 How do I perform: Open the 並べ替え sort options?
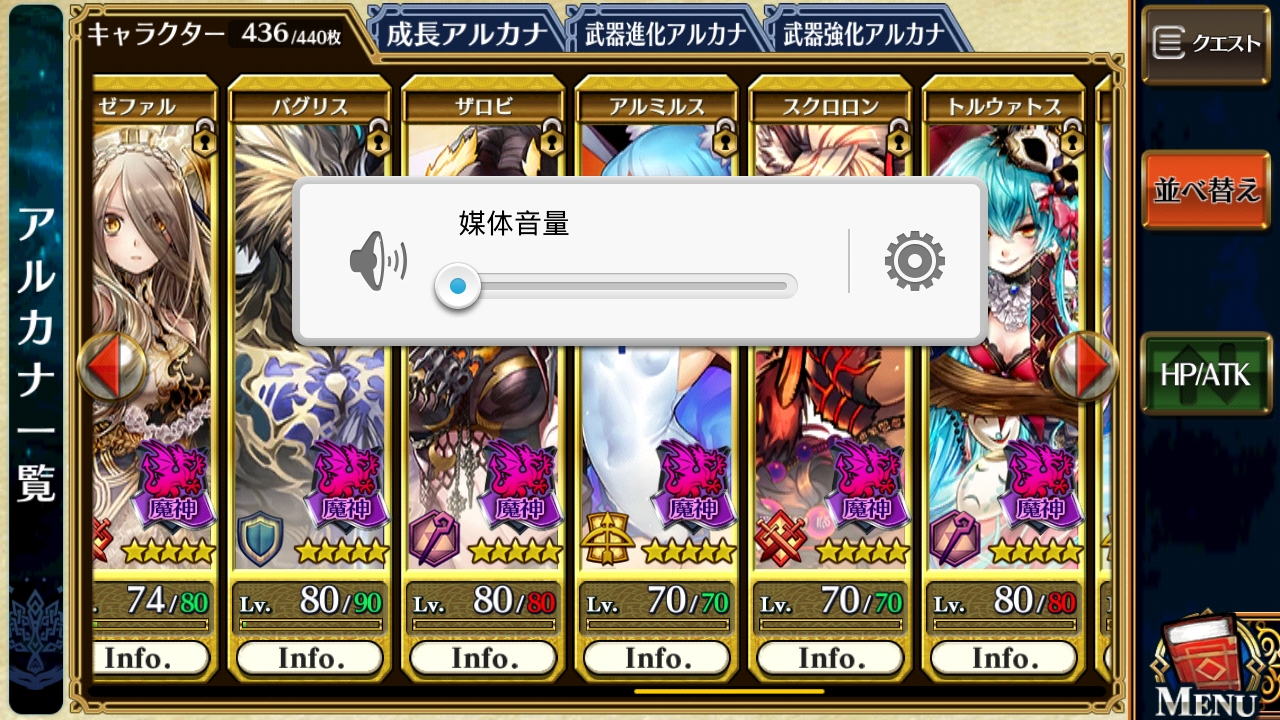(1206, 191)
